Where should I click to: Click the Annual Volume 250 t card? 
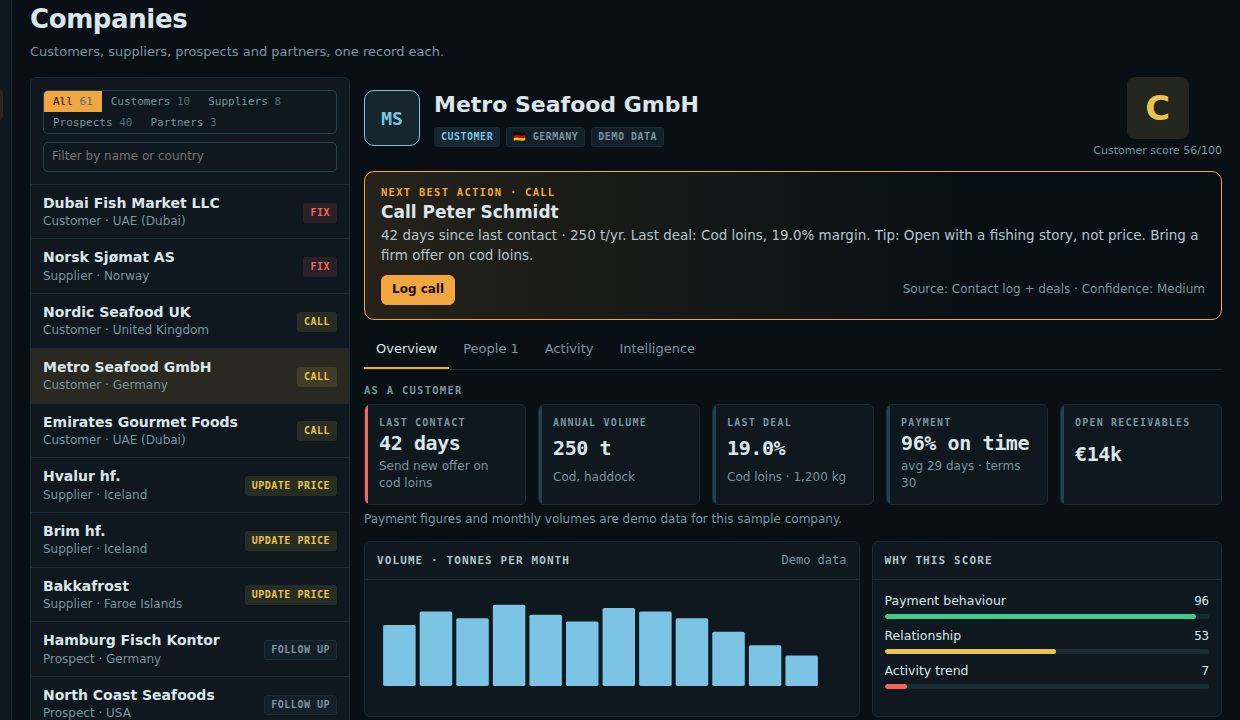(x=619, y=454)
